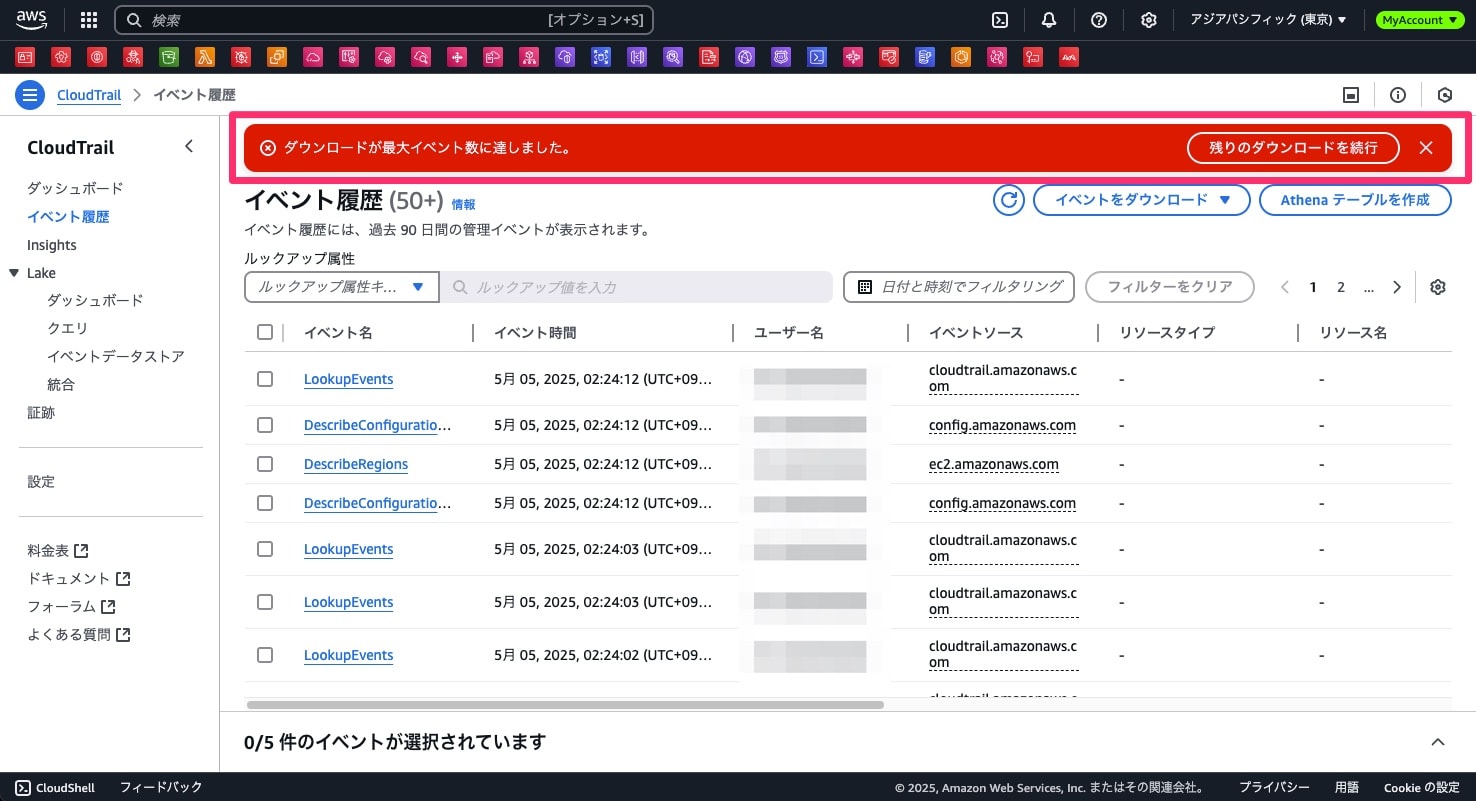This screenshot has height=801, width=1476.
Task: Click the square panel icon left of info icon
Action: (x=1351, y=95)
